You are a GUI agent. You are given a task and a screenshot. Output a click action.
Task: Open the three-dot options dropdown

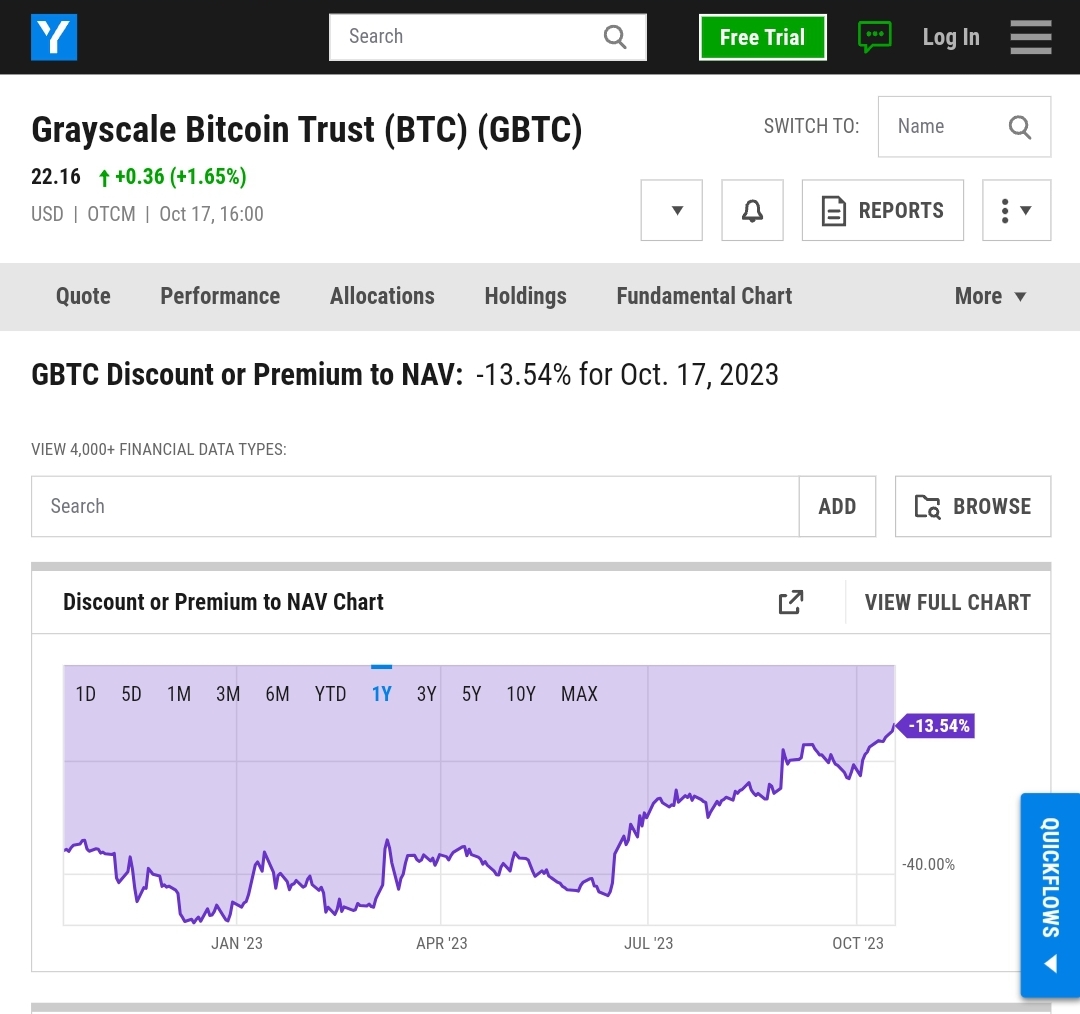pyautogui.click(x=1017, y=210)
